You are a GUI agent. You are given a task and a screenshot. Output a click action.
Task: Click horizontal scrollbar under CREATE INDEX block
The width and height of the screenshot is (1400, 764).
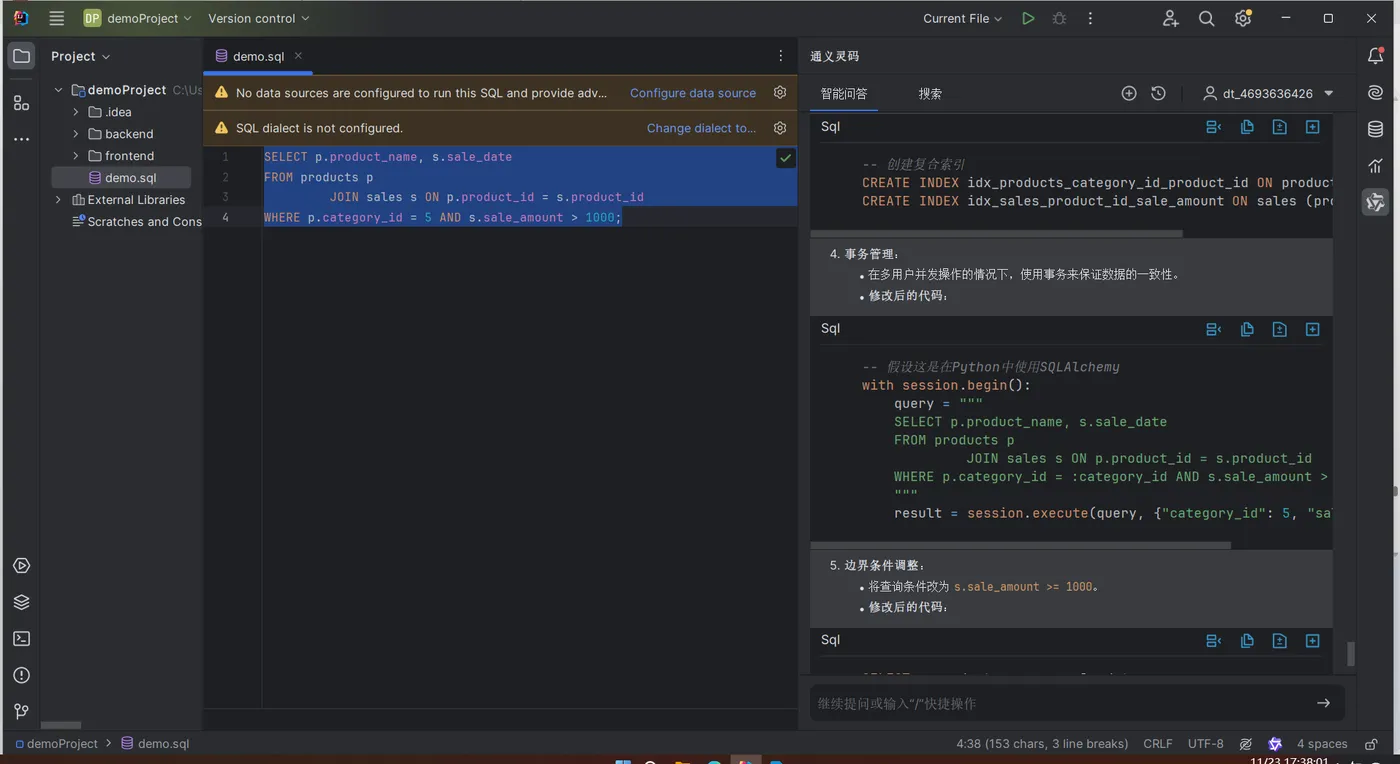coord(996,234)
